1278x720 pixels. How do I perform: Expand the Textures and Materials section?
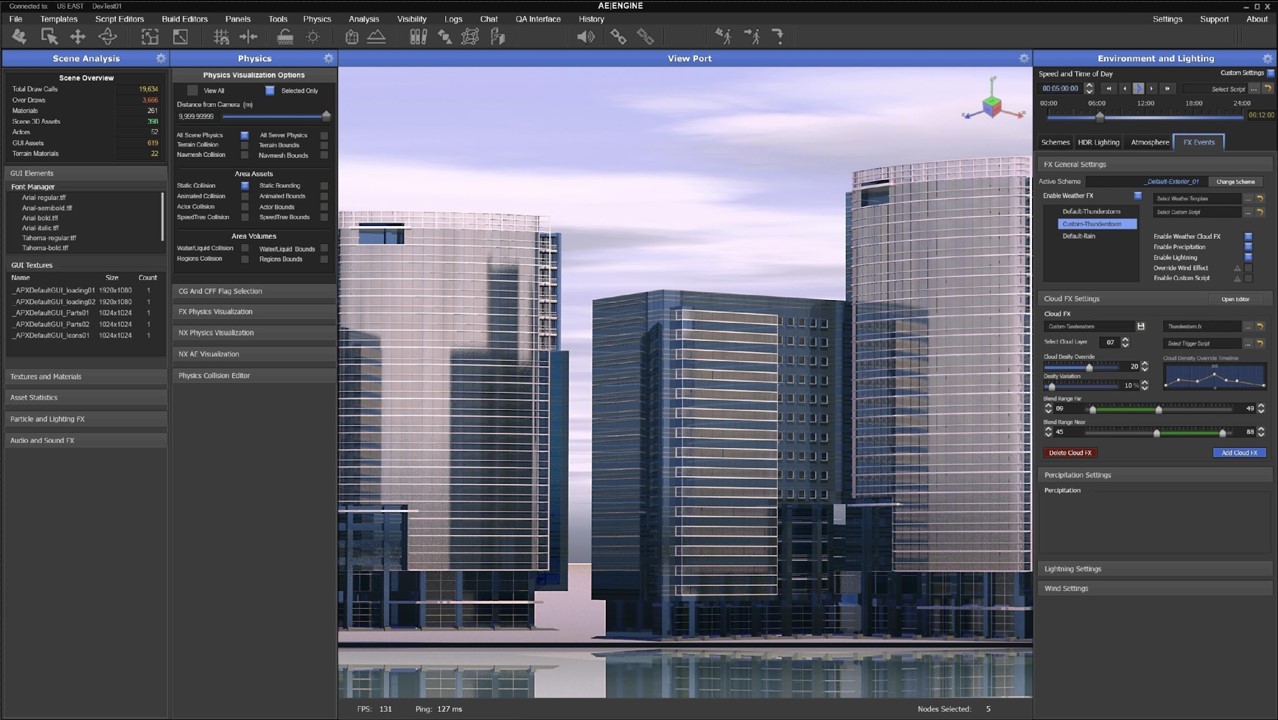46,377
